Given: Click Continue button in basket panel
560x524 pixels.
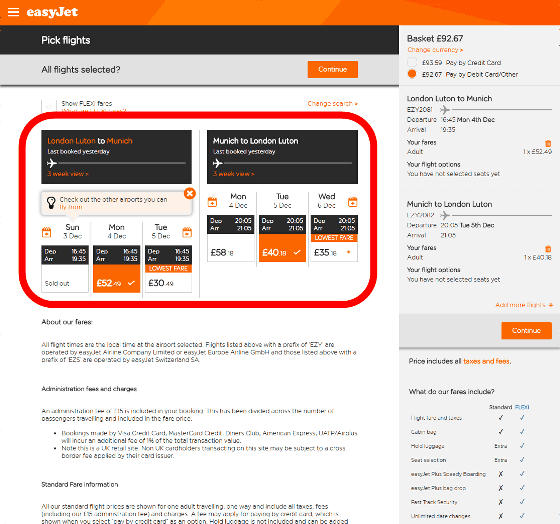Looking at the screenshot, I should click(x=526, y=330).
